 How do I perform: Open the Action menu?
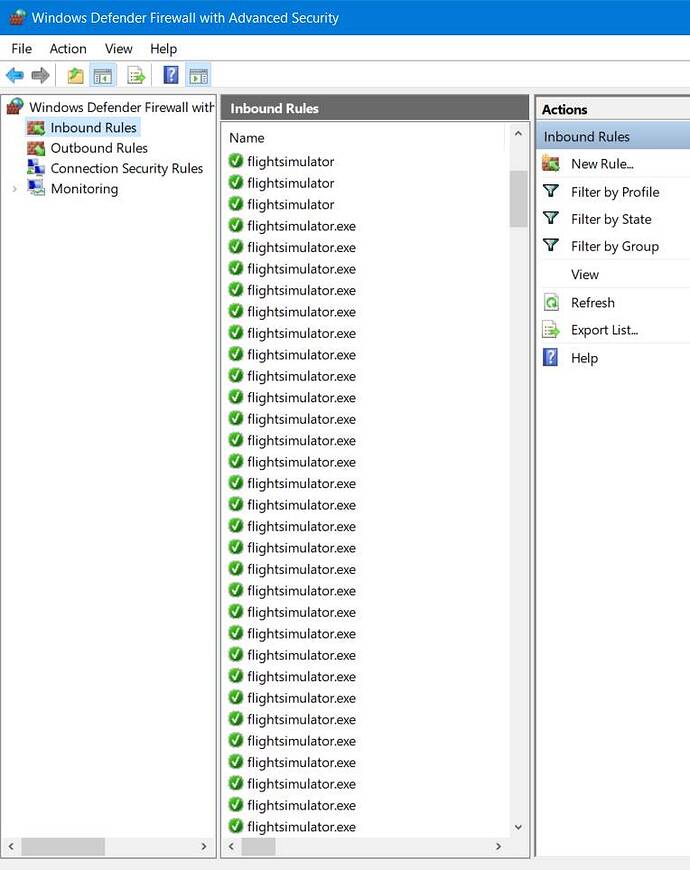pyautogui.click(x=68, y=49)
